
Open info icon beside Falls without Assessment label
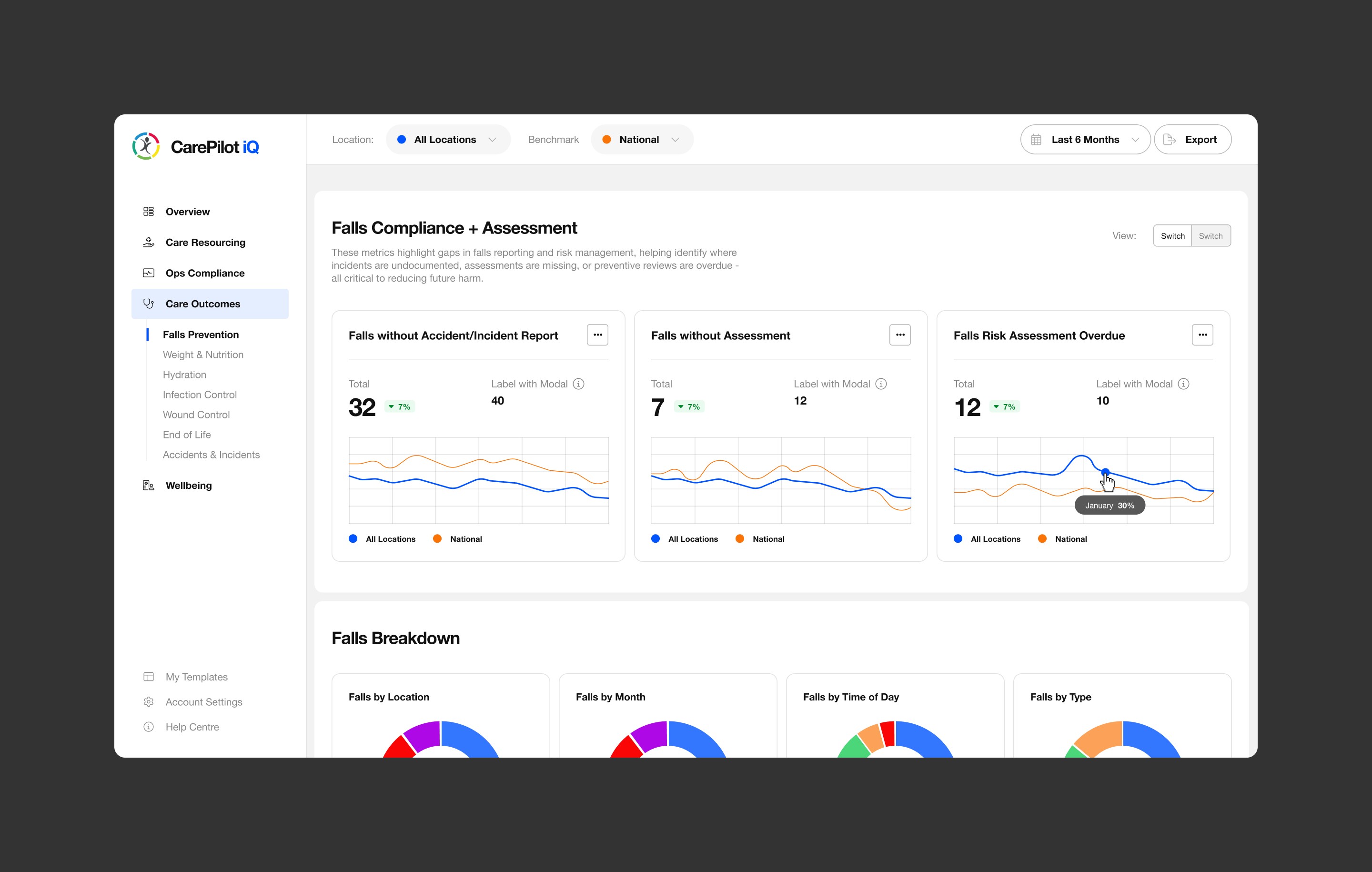pyautogui.click(x=881, y=384)
